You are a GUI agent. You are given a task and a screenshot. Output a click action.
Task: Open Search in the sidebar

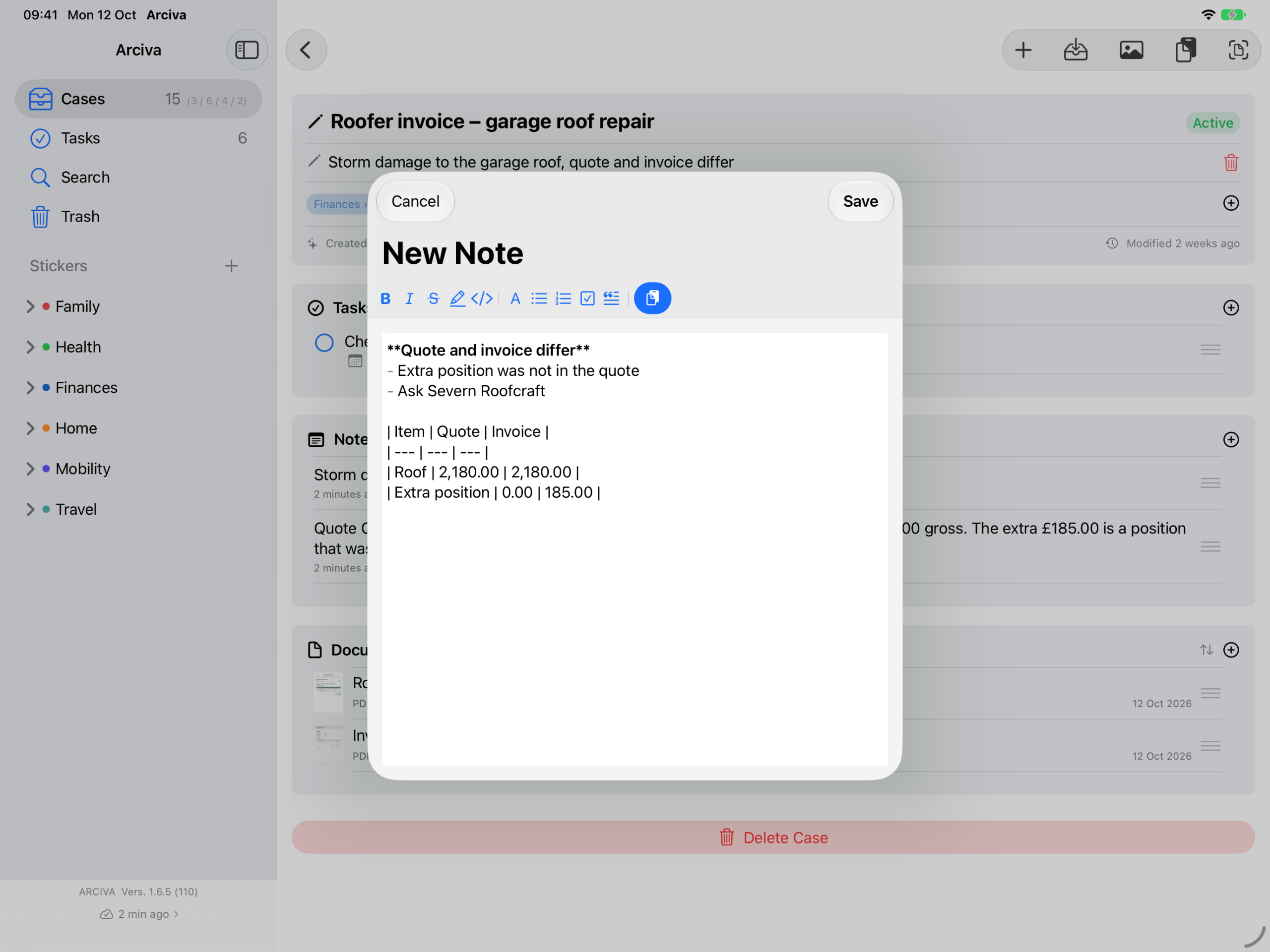click(138, 178)
